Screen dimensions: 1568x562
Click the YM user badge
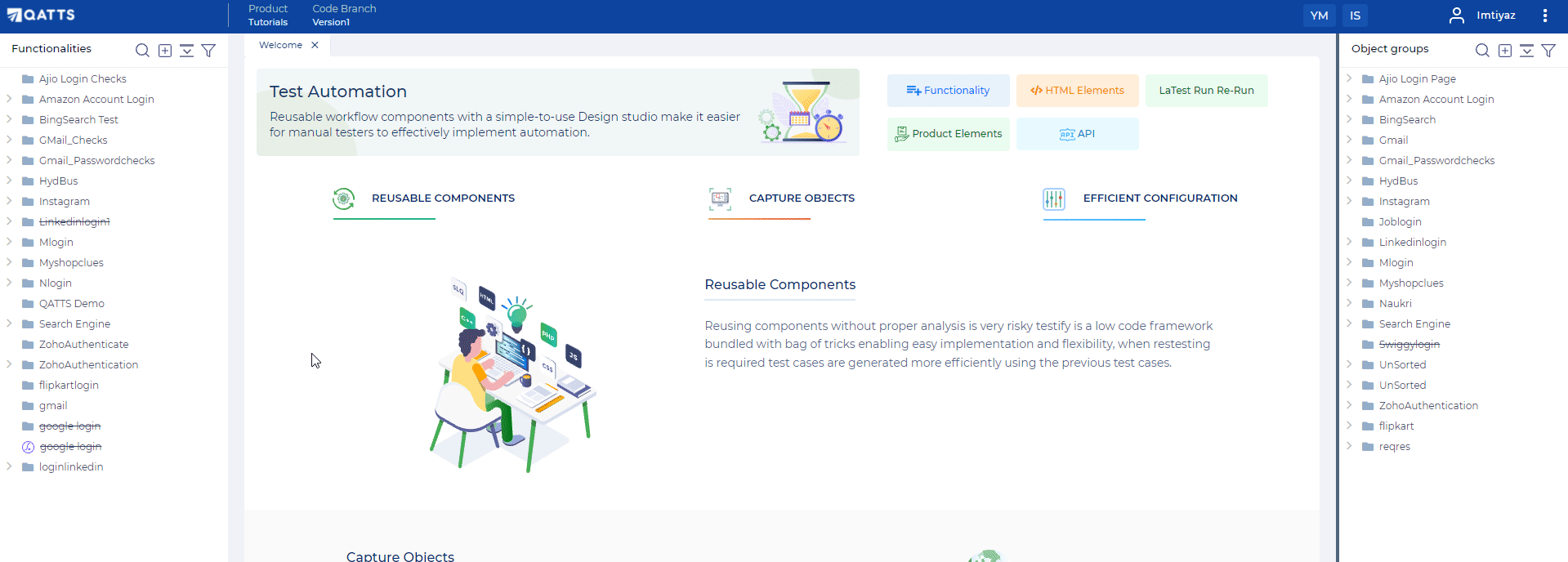coord(1320,16)
